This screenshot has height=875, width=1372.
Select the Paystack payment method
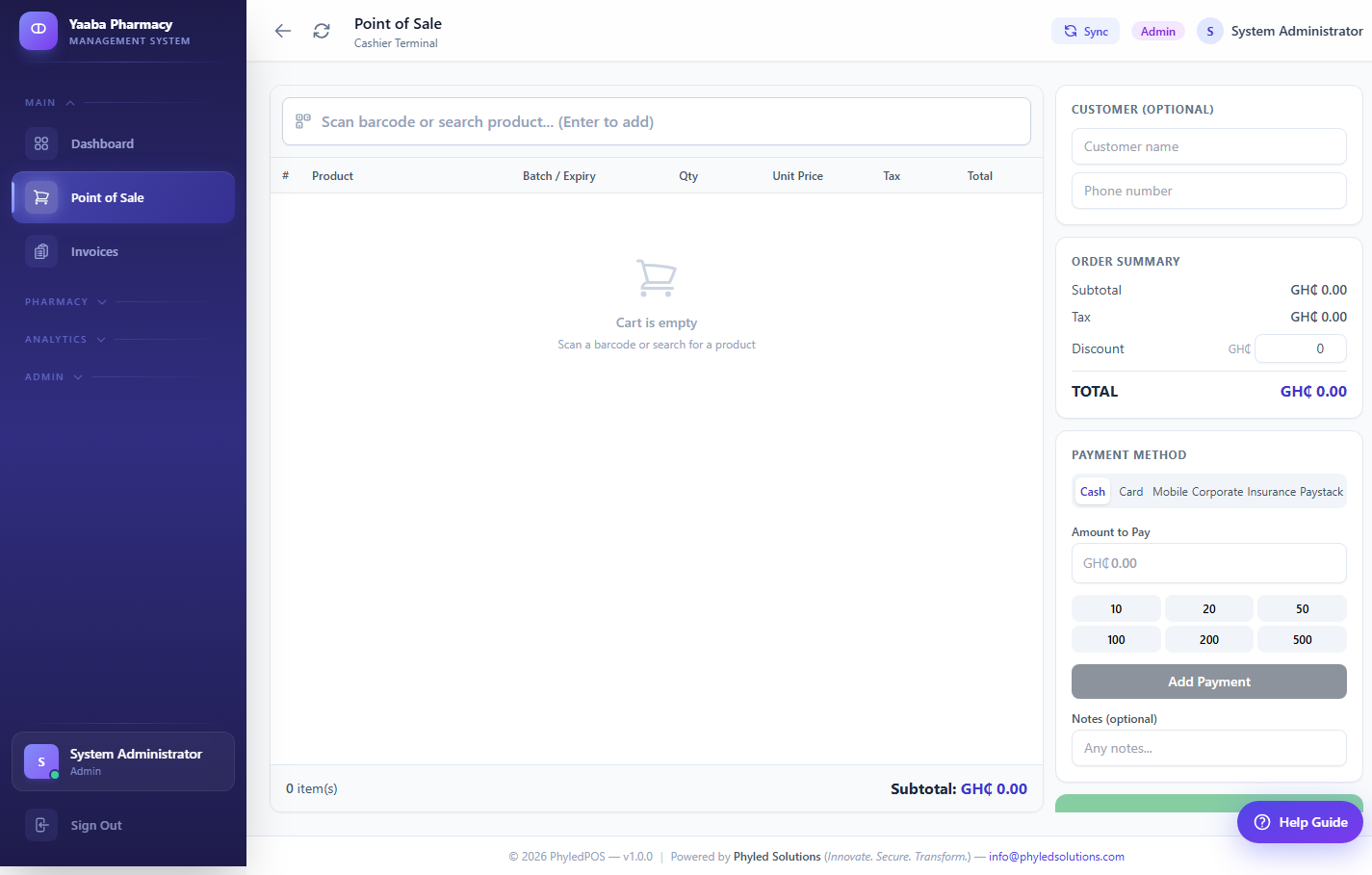[1322, 492]
